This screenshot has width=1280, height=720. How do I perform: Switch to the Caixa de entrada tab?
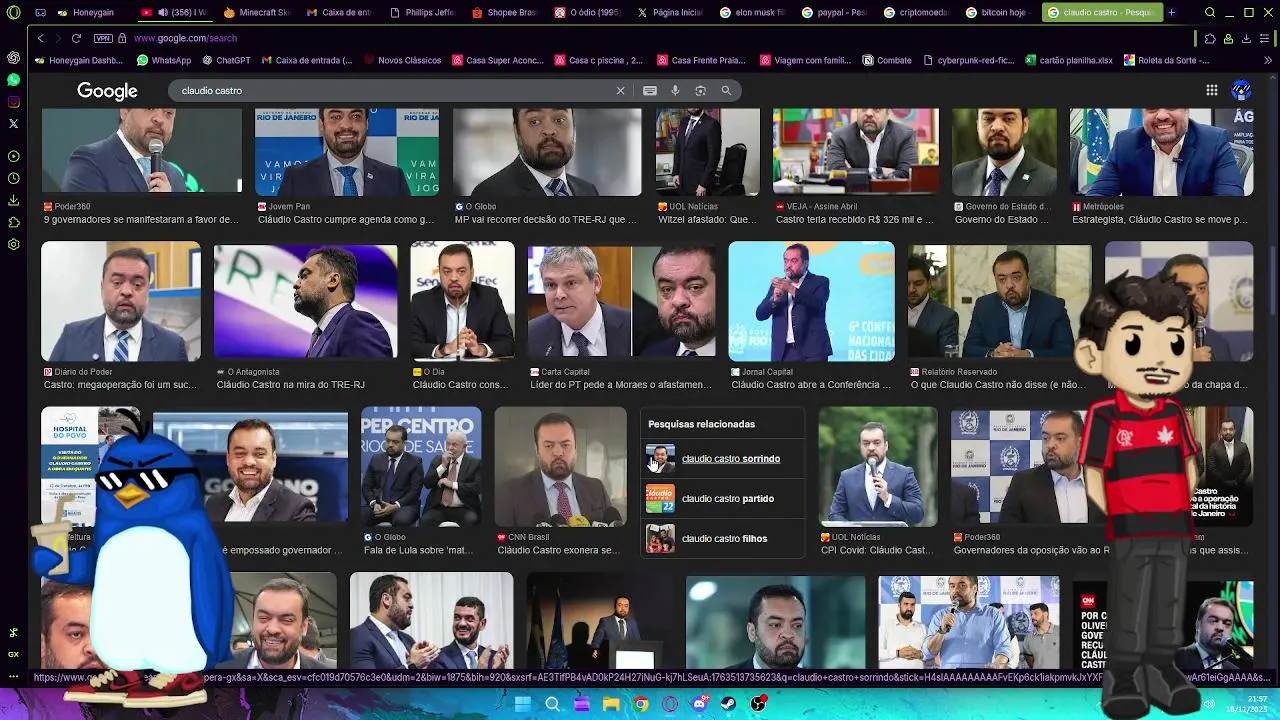tap(339, 13)
